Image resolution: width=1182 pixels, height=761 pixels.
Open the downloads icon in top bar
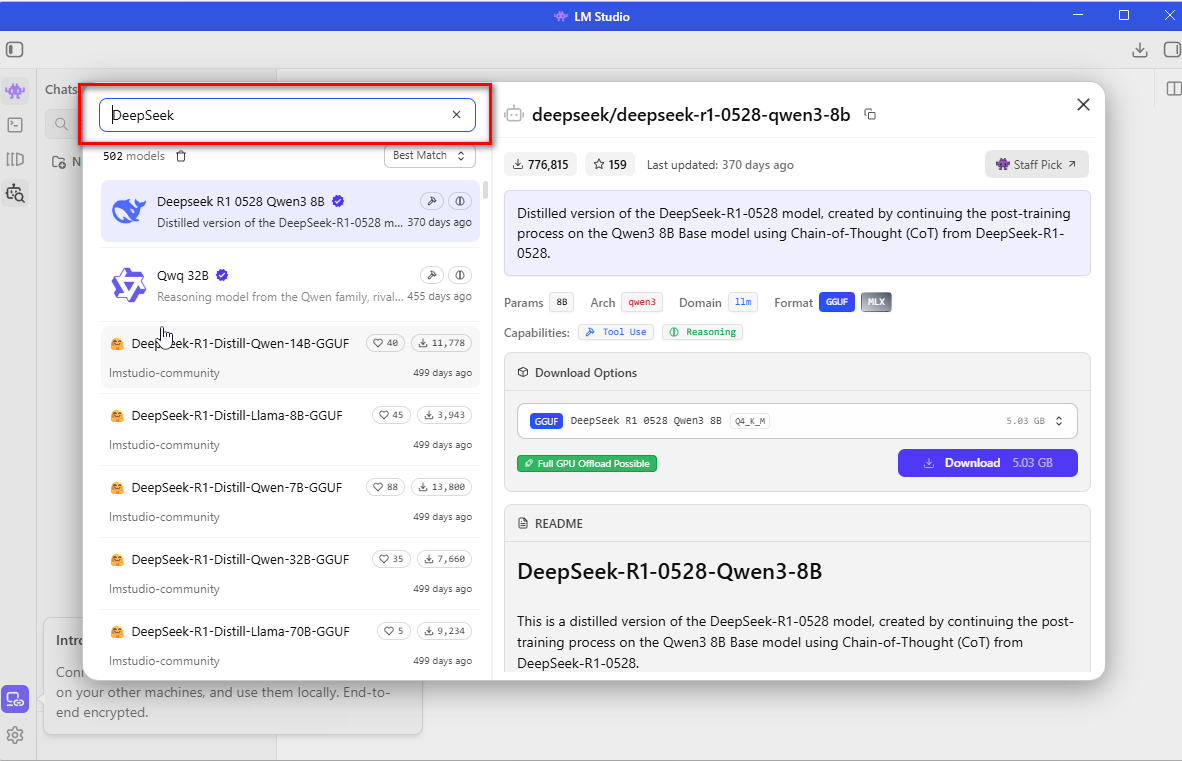1140,50
